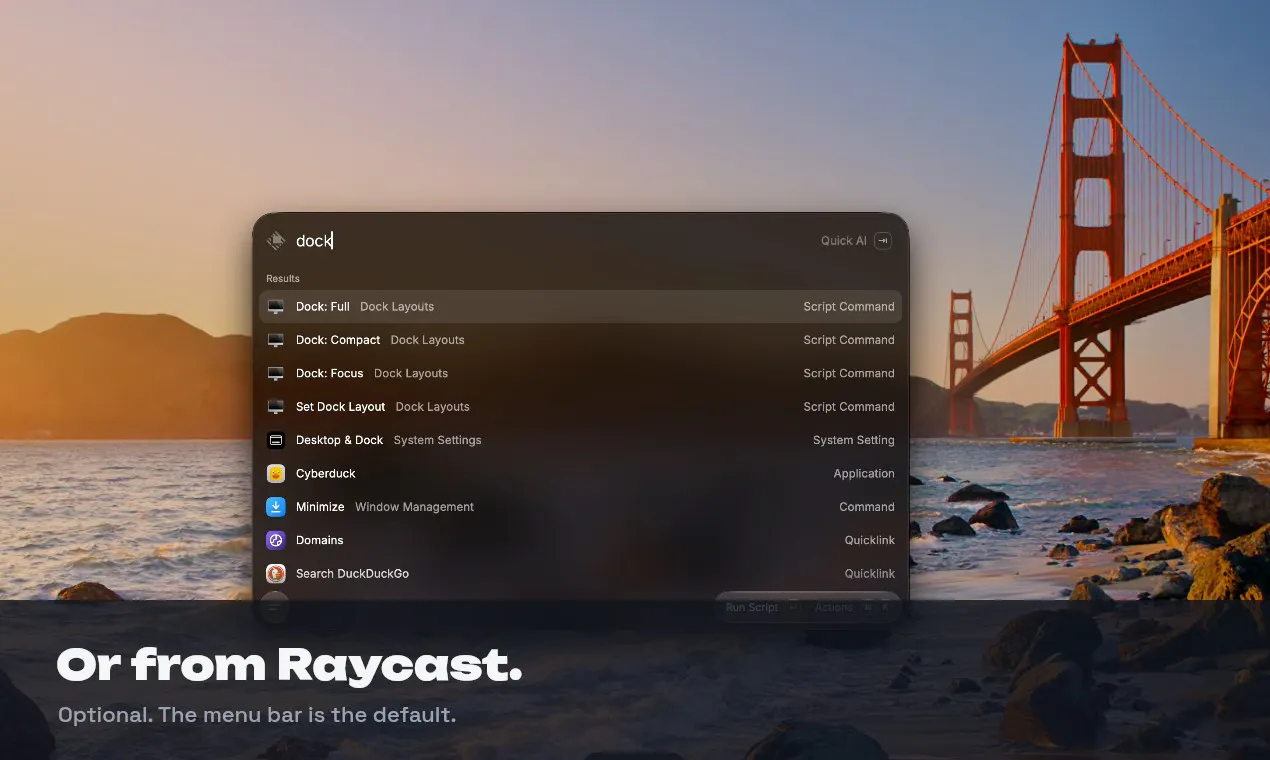This screenshot has width=1270, height=760.
Task: Select the Dock: Full script command row
Action: (580, 307)
